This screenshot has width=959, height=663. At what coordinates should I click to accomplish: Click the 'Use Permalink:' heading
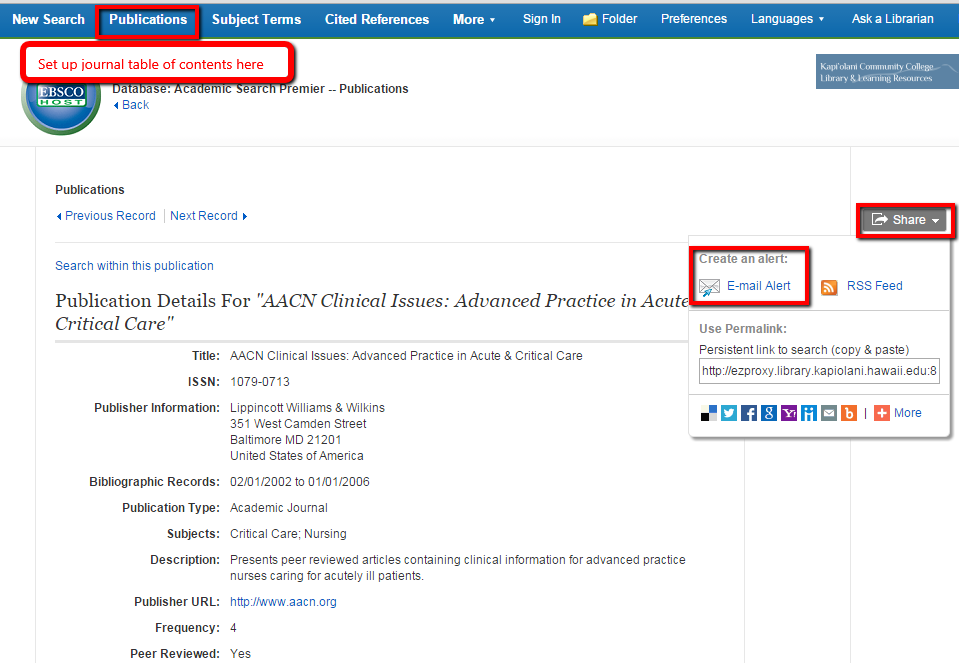pyautogui.click(x=743, y=329)
